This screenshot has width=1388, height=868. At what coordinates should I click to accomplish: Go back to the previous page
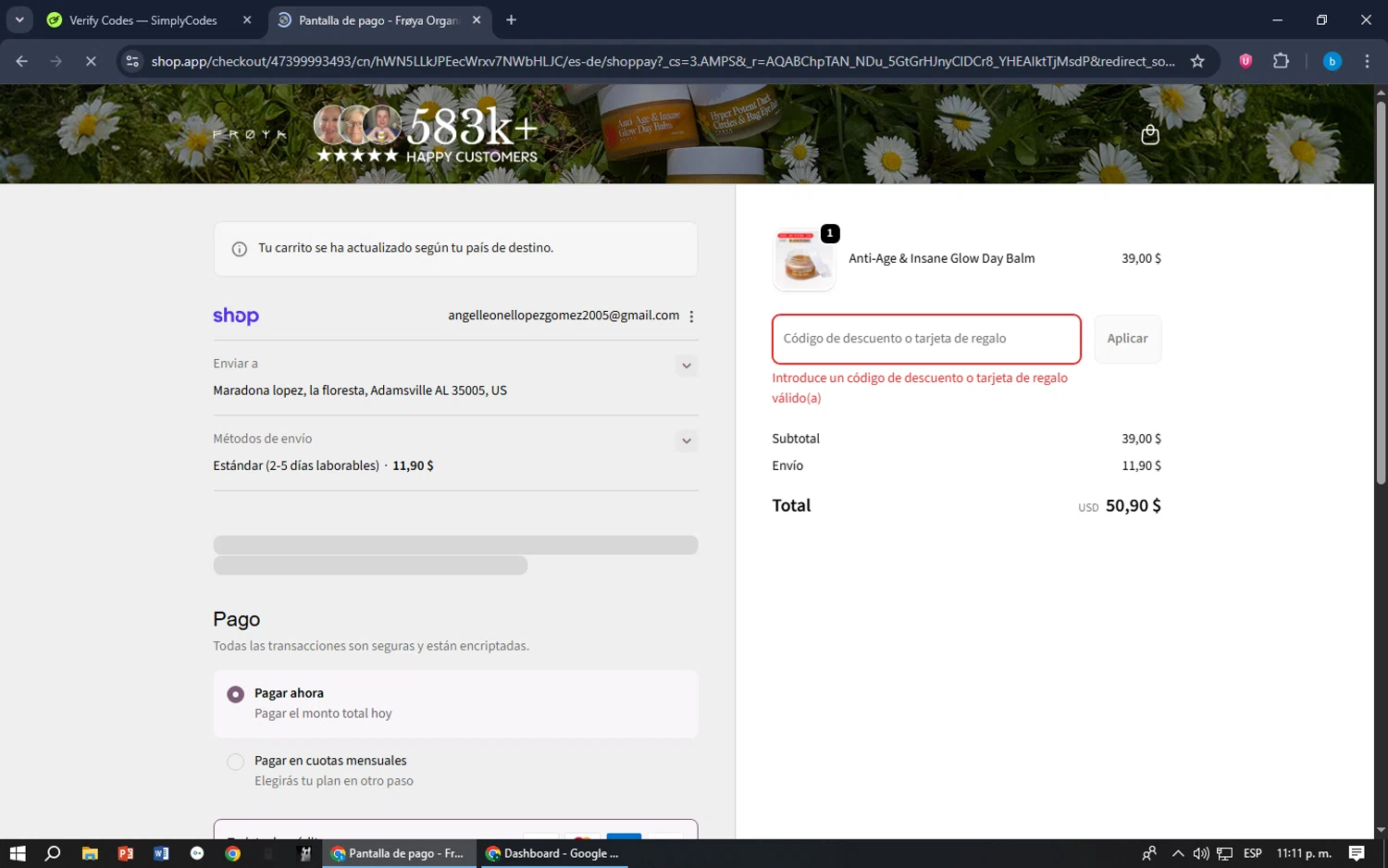tap(21, 61)
